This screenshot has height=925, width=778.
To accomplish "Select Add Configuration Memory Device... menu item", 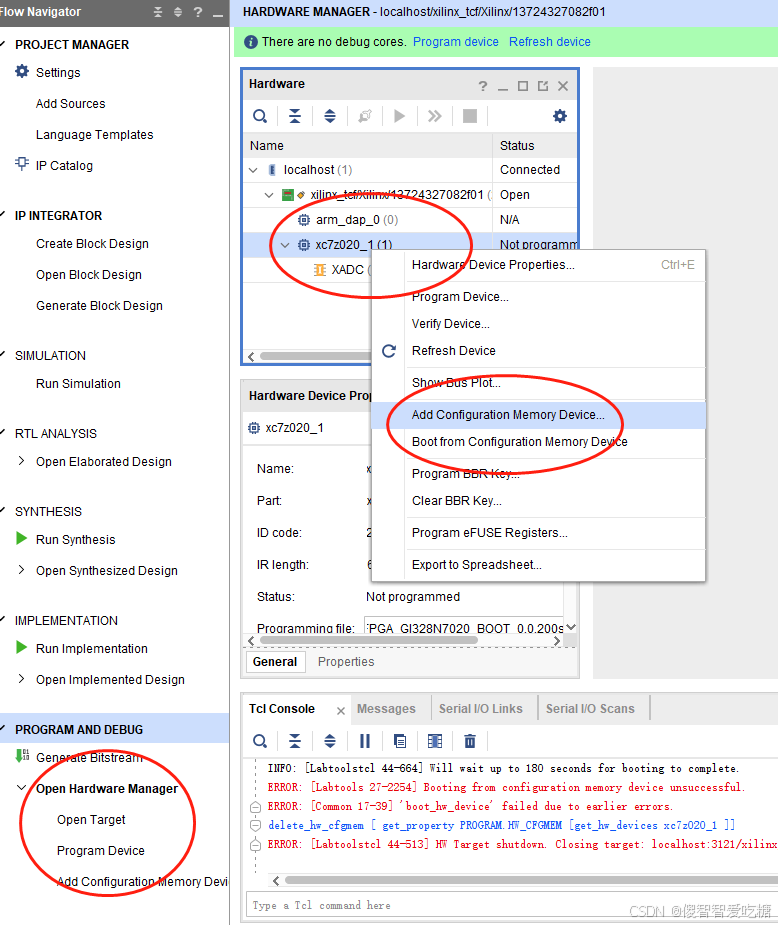I will 538,415.
